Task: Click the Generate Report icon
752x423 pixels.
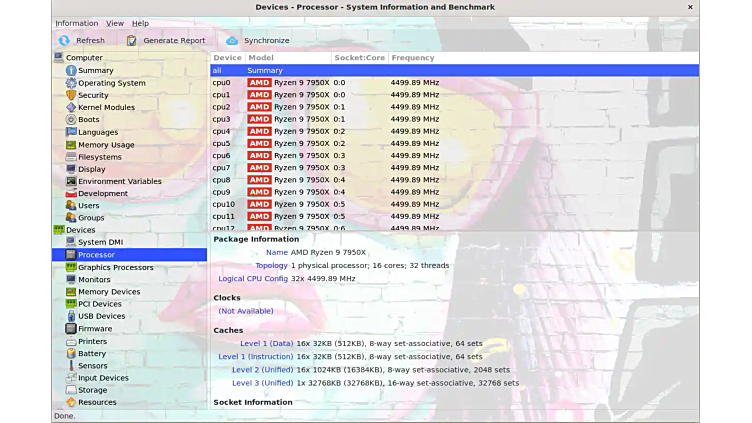Action: tap(132, 41)
